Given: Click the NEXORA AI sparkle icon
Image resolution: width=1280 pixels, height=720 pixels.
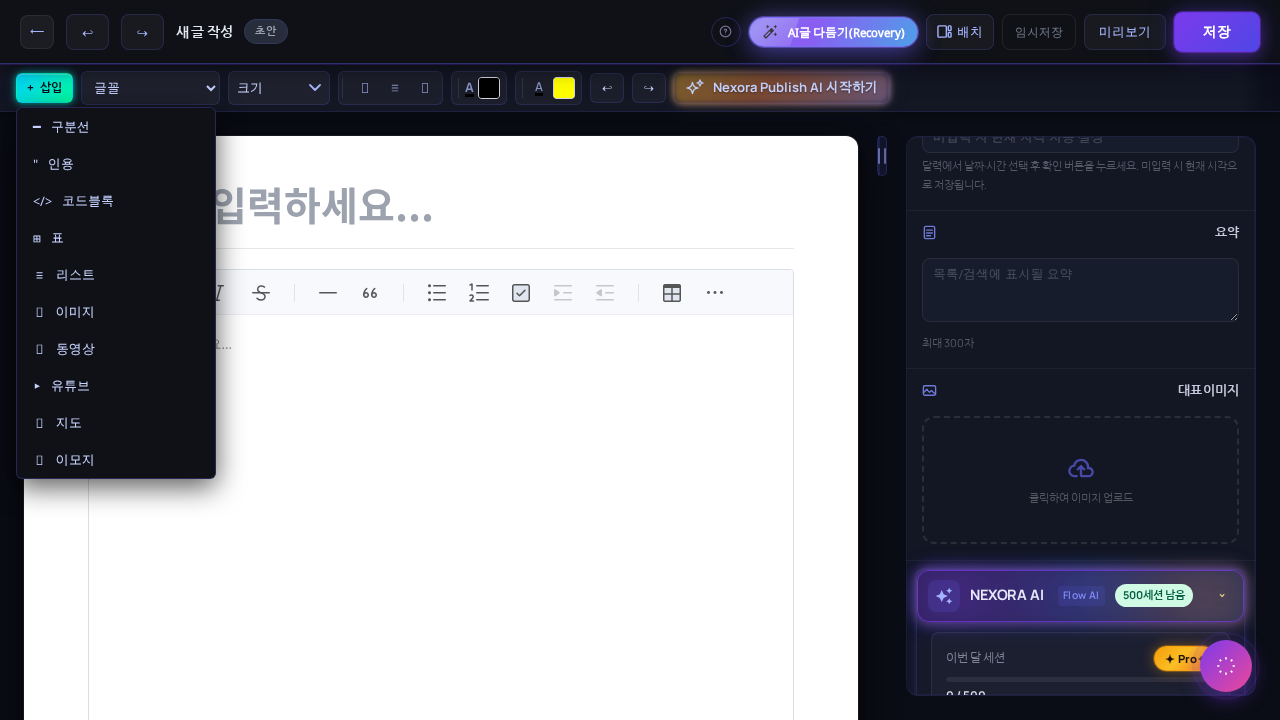Looking at the screenshot, I should (944, 596).
